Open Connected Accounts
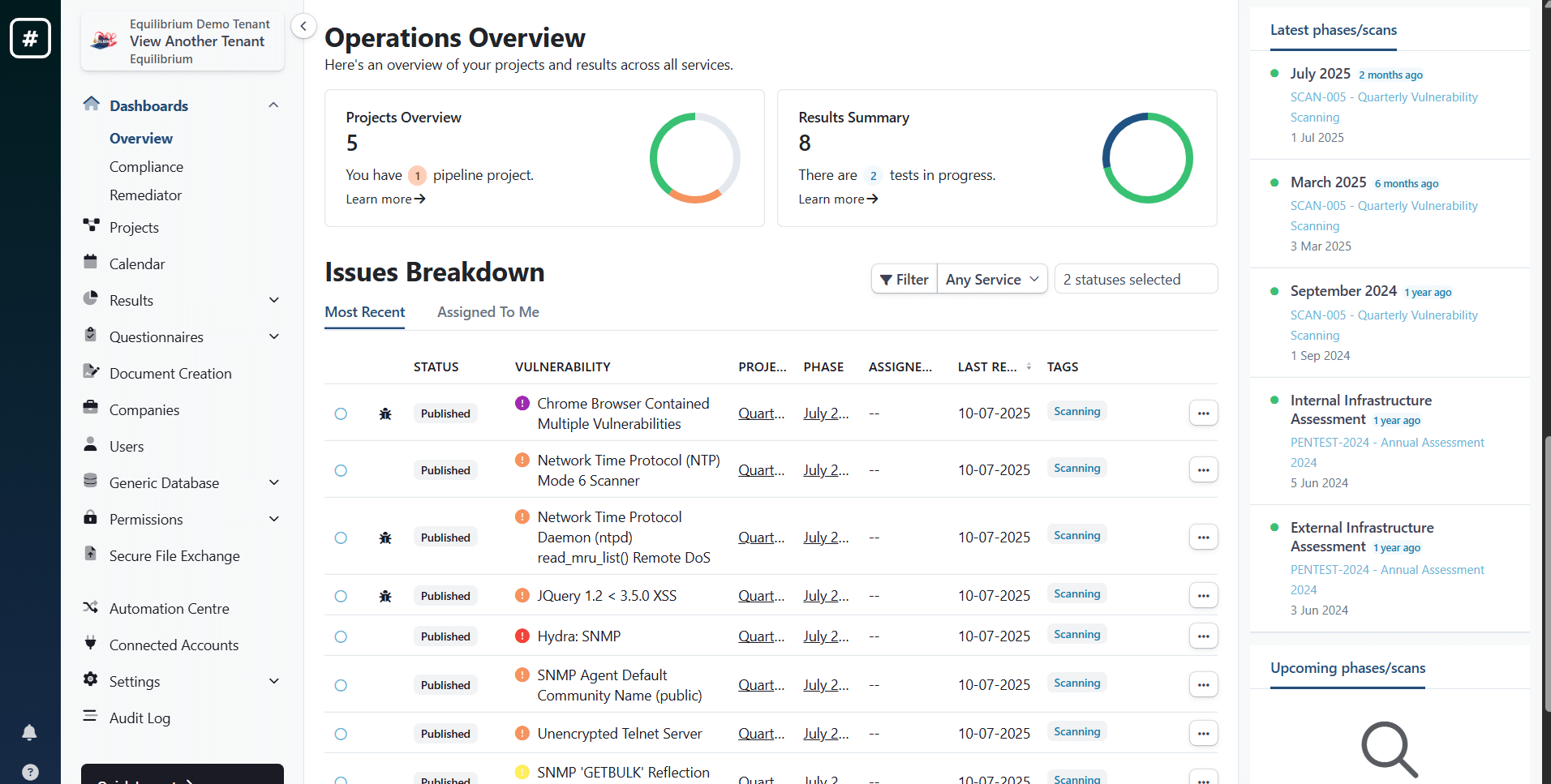1551x784 pixels. 174,645
